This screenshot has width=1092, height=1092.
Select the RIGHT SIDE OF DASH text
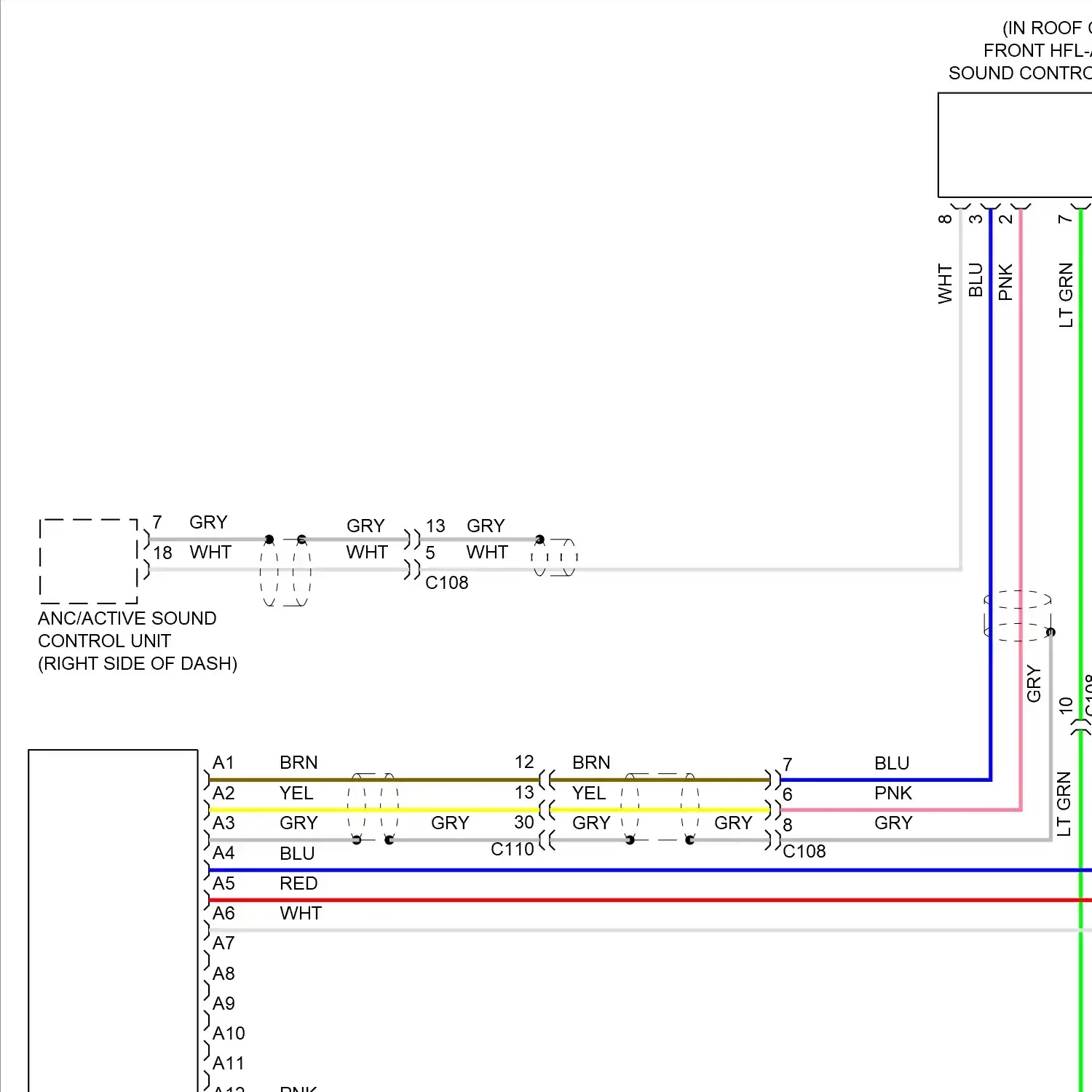point(138,663)
